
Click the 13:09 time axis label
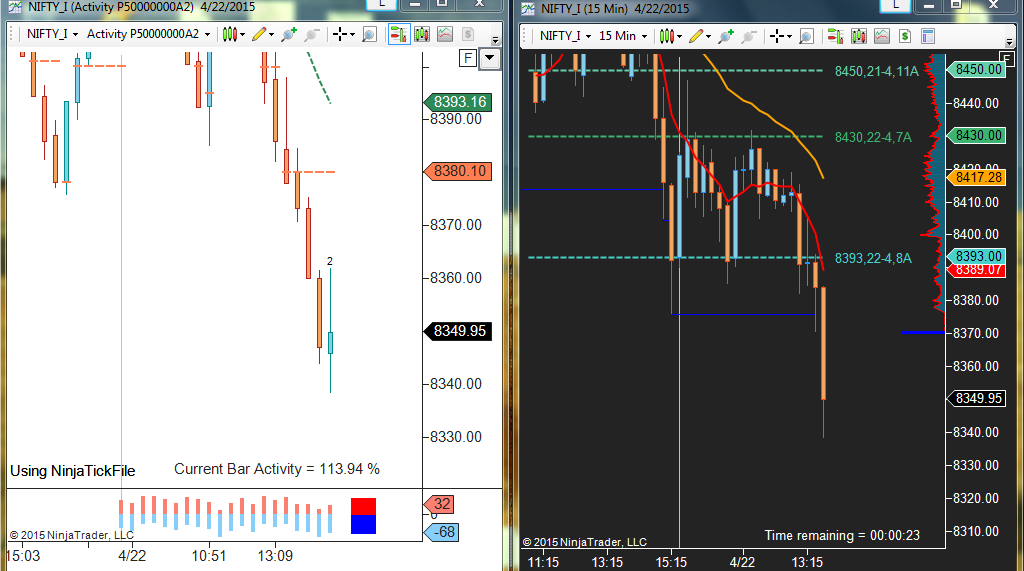click(x=275, y=556)
